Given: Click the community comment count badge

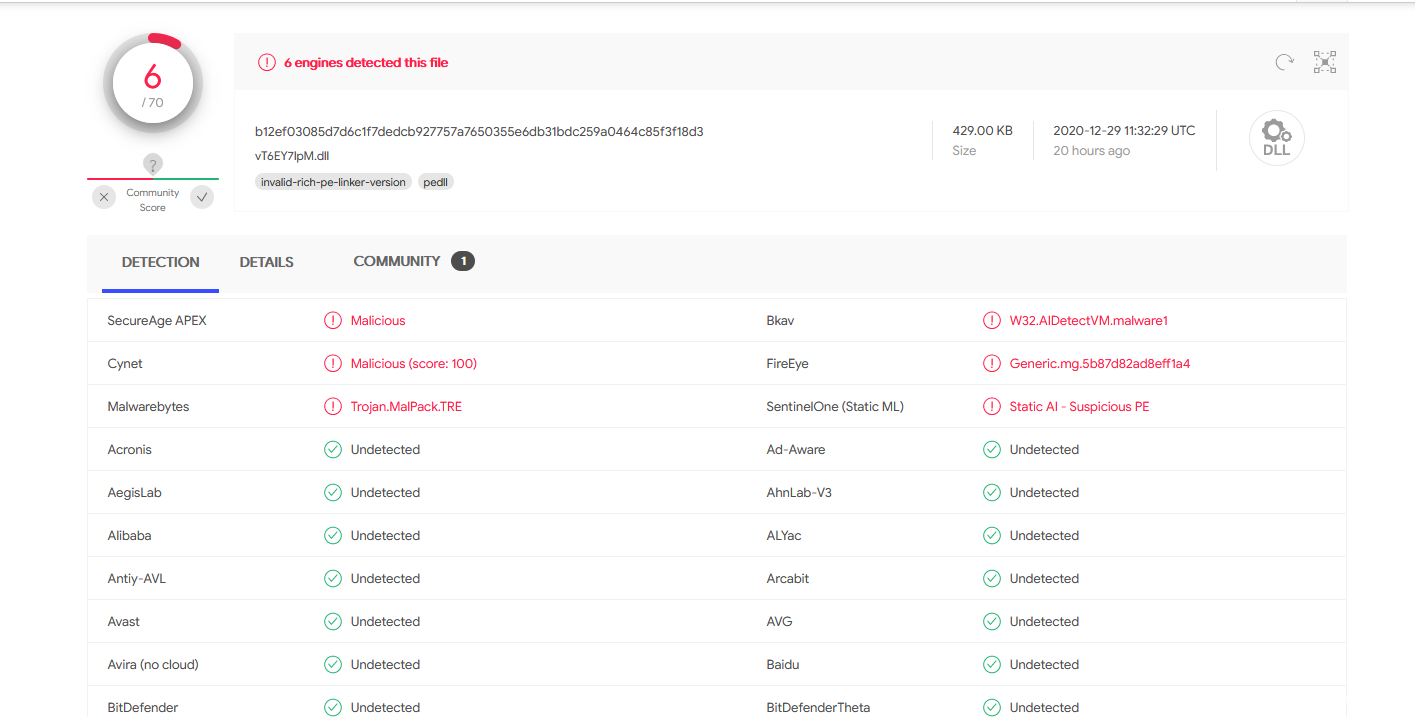Looking at the screenshot, I should click(462, 261).
